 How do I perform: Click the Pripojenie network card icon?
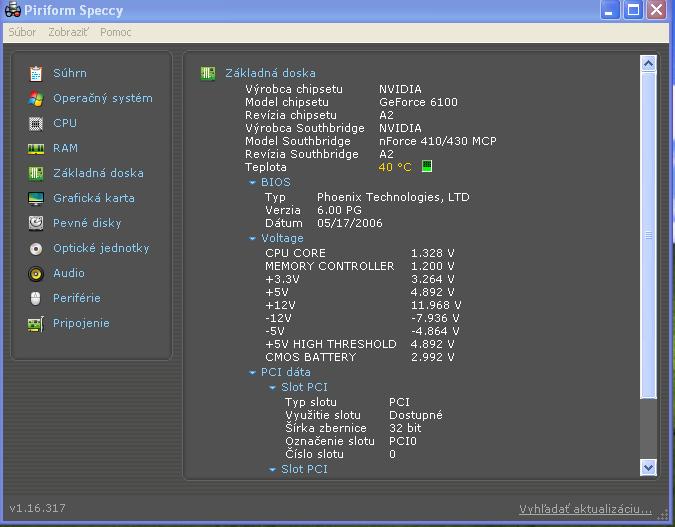tap(36, 324)
